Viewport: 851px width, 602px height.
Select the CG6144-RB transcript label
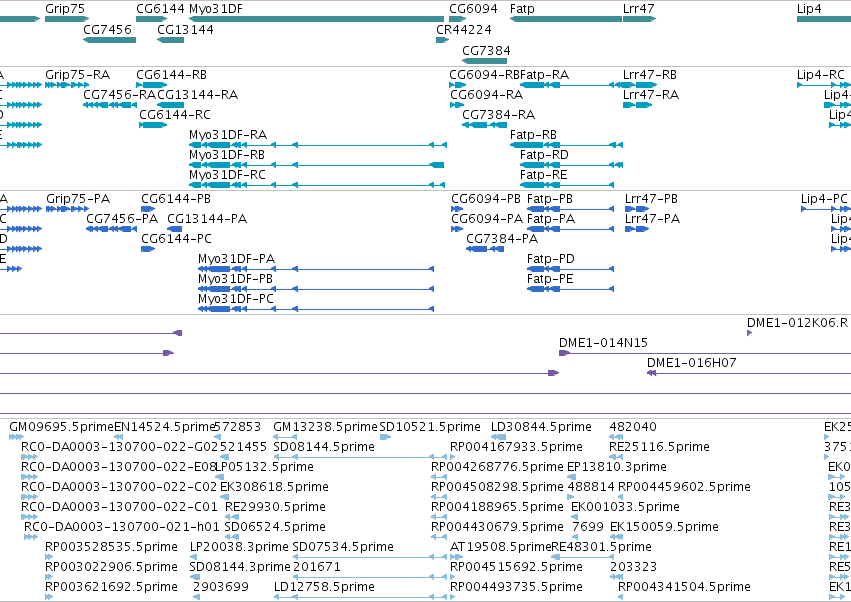tap(171, 74)
